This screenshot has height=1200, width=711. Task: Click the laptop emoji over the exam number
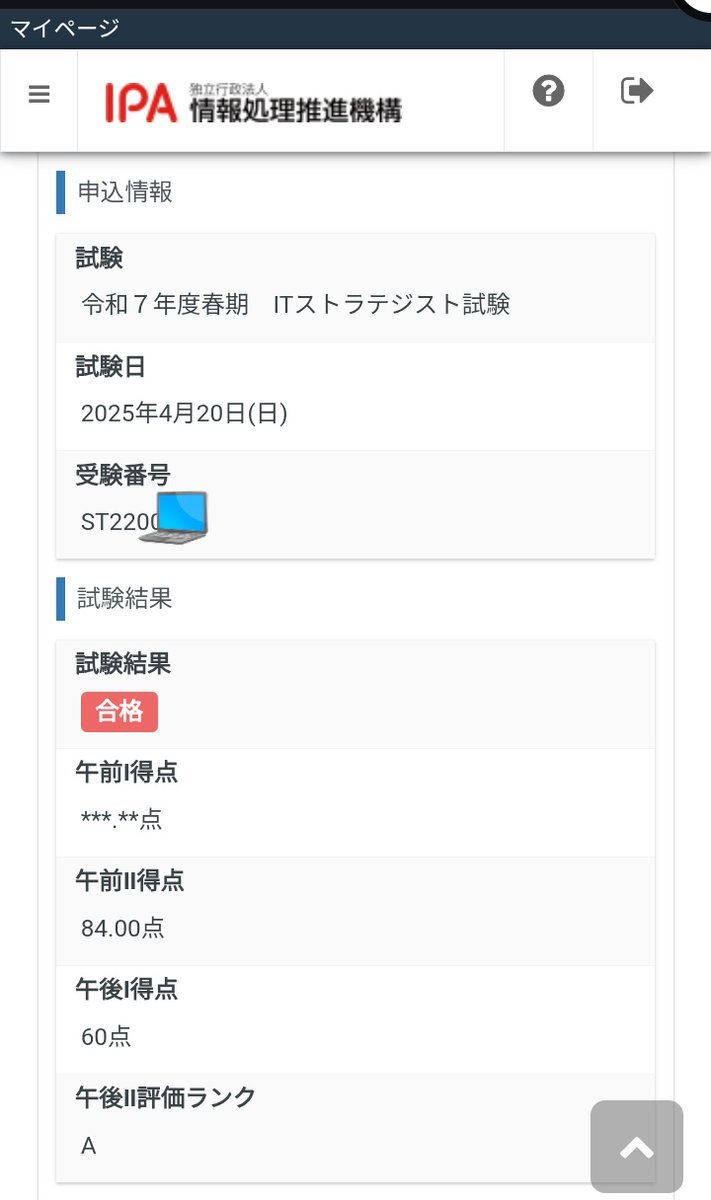click(x=173, y=517)
